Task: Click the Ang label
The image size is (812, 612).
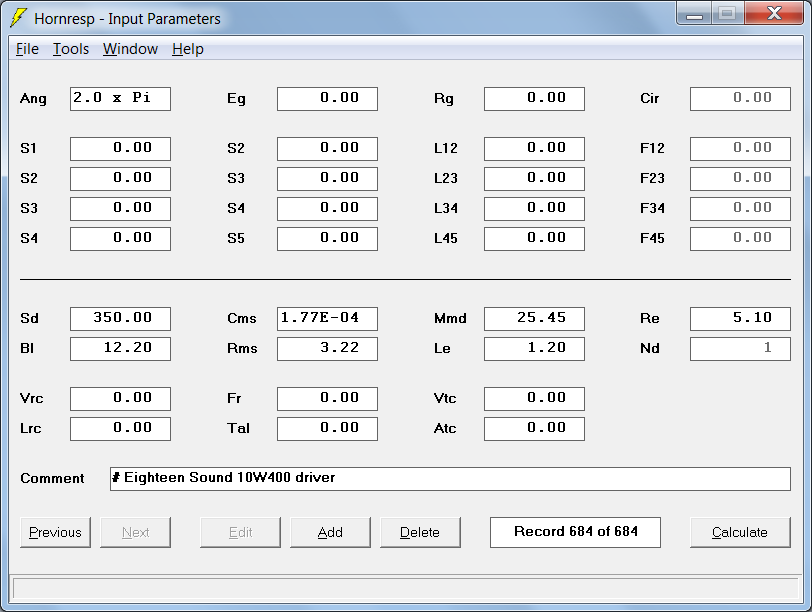Action: pyautogui.click(x=33, y=99)
